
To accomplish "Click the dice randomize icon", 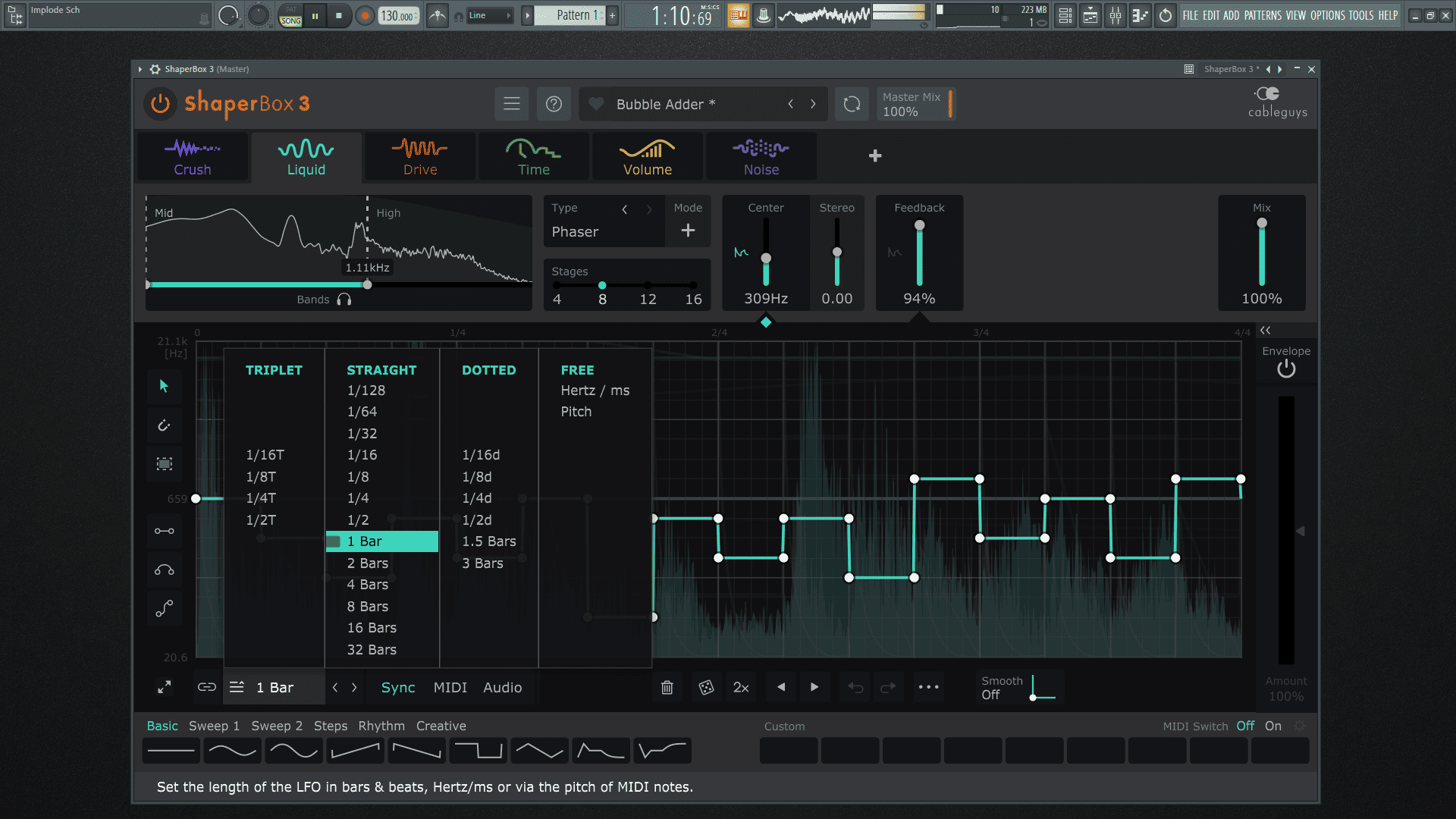I will (x=706, y=687).
